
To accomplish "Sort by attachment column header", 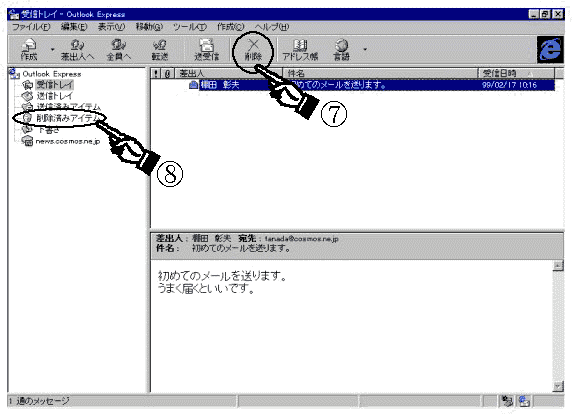I will pos(167,73).
